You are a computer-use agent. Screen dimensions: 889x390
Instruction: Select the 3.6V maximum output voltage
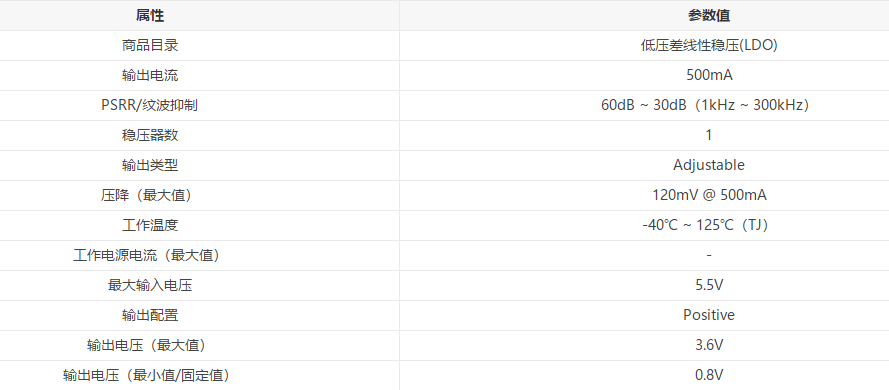pyautogui.click(x=709, y=346)
